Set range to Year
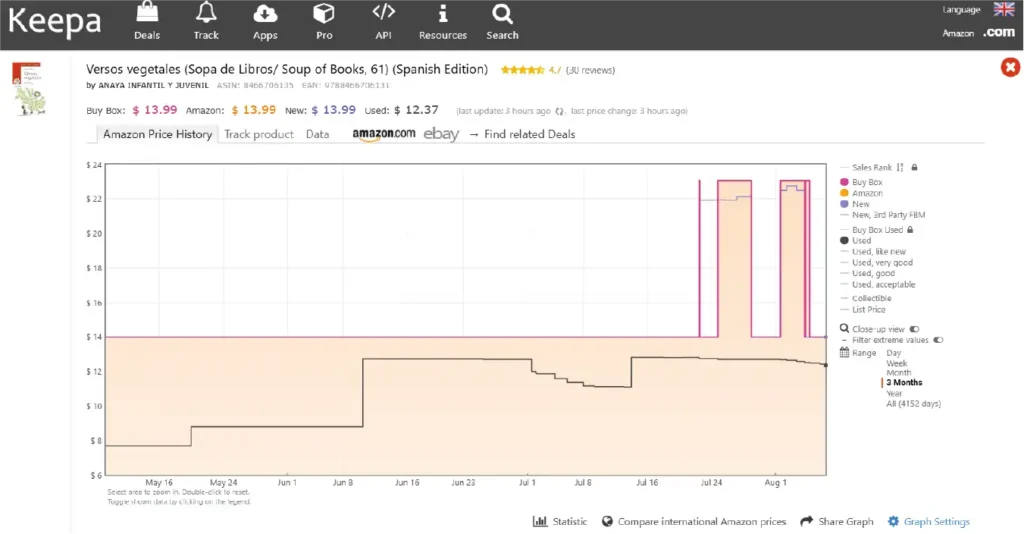The image size is (1024, 534). coord(894,394)
